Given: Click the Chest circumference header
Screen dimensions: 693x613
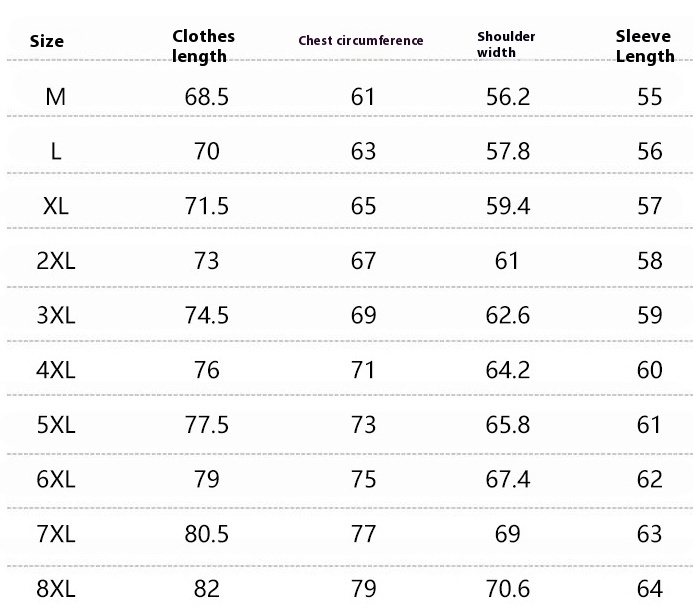Looking at the screenshot, I should 361,41.
